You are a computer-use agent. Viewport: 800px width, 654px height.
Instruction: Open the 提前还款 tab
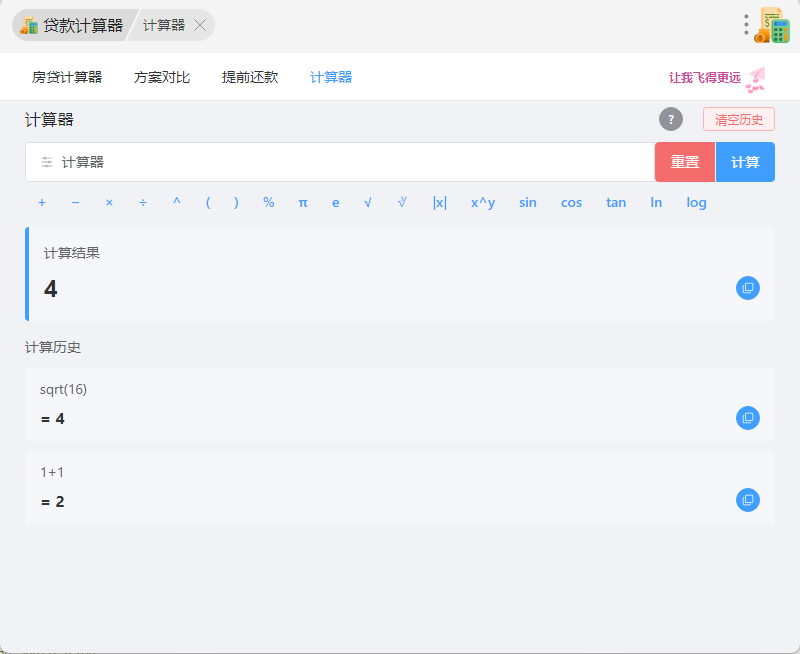pos(250,77)
